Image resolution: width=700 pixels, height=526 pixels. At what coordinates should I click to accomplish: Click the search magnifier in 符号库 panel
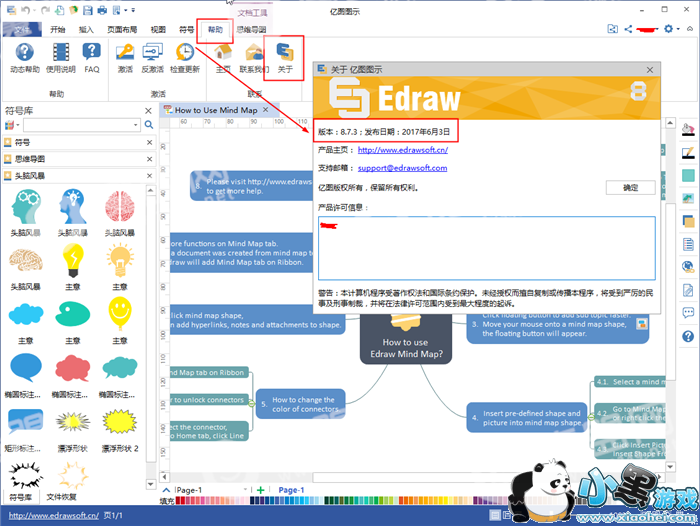pos(149,125)
